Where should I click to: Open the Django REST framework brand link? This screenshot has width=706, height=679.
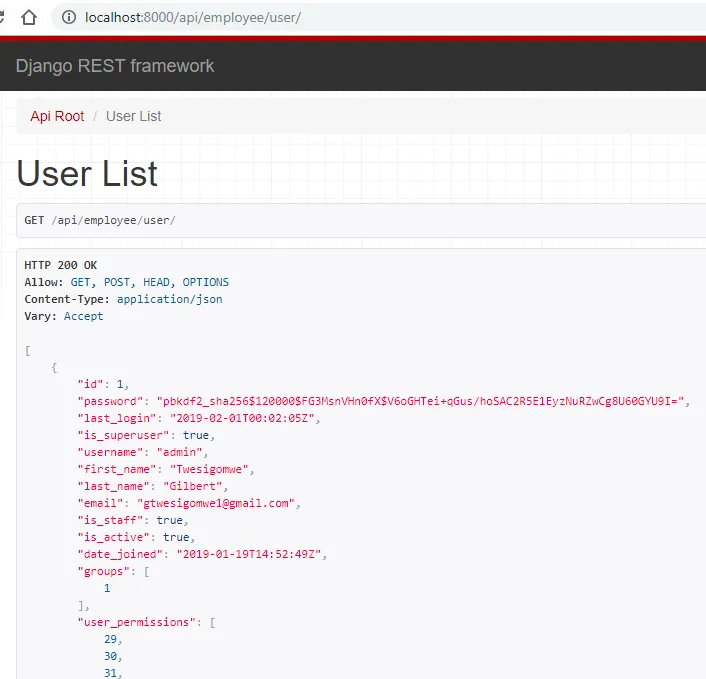point(115,66)
